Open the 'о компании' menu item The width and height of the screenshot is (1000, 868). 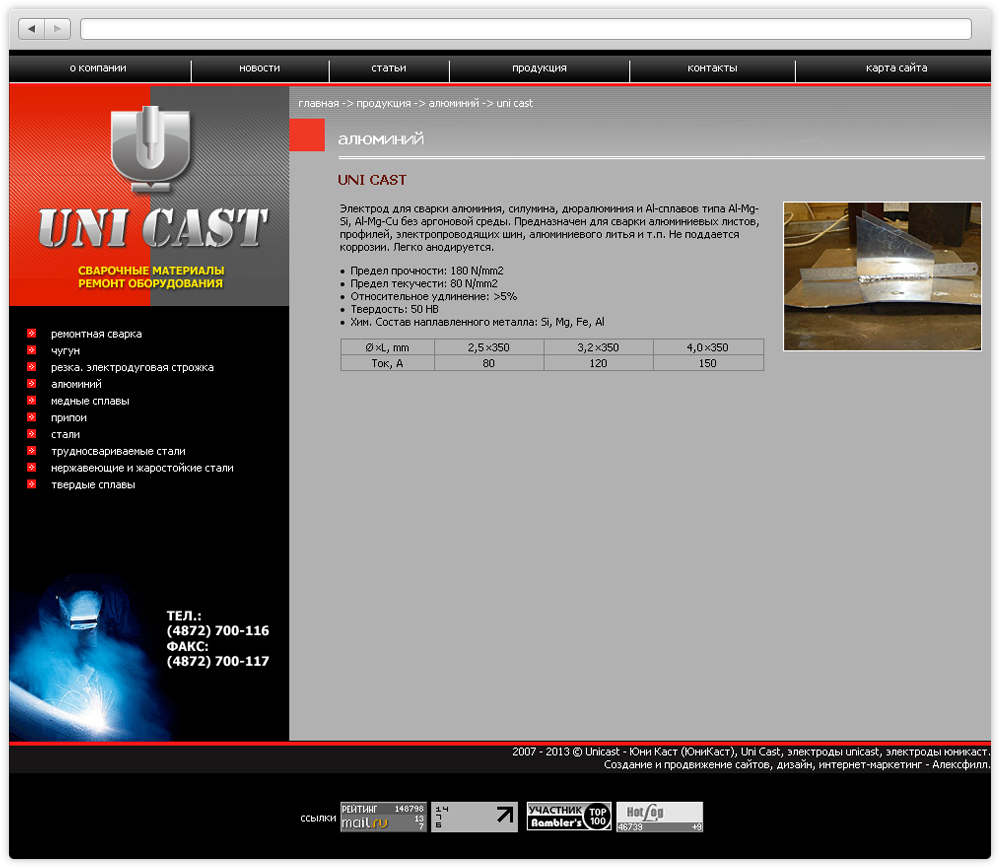point(98,68)
